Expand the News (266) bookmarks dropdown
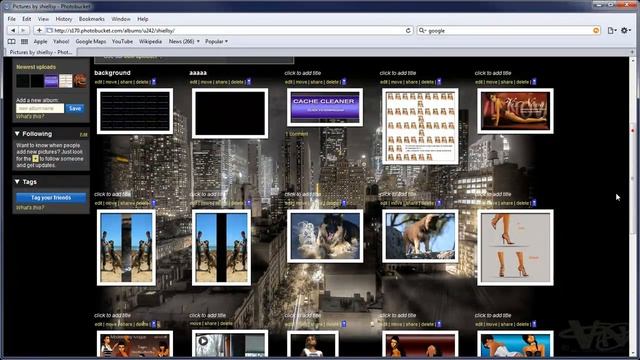This screenshot has width=640, height=360. pyautogui.click(x=184, y=42)
